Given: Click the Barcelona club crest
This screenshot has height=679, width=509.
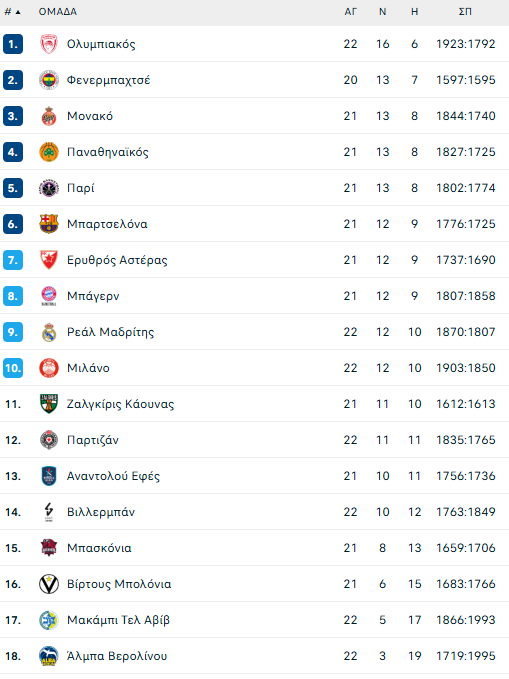Looking at the screenshot, I should pos(49,224).
